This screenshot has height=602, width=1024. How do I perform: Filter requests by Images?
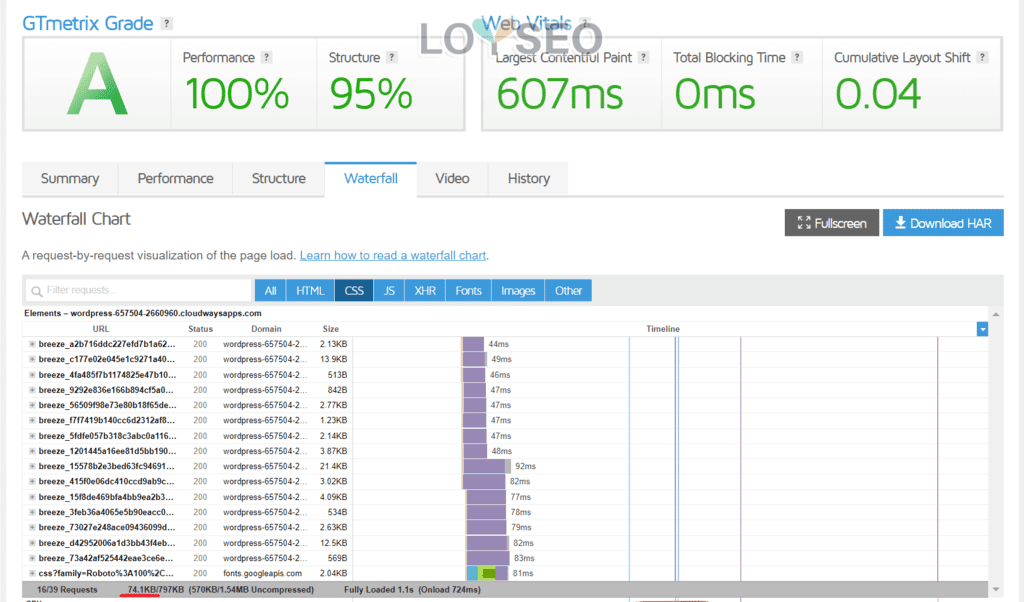tap(518, 291)
